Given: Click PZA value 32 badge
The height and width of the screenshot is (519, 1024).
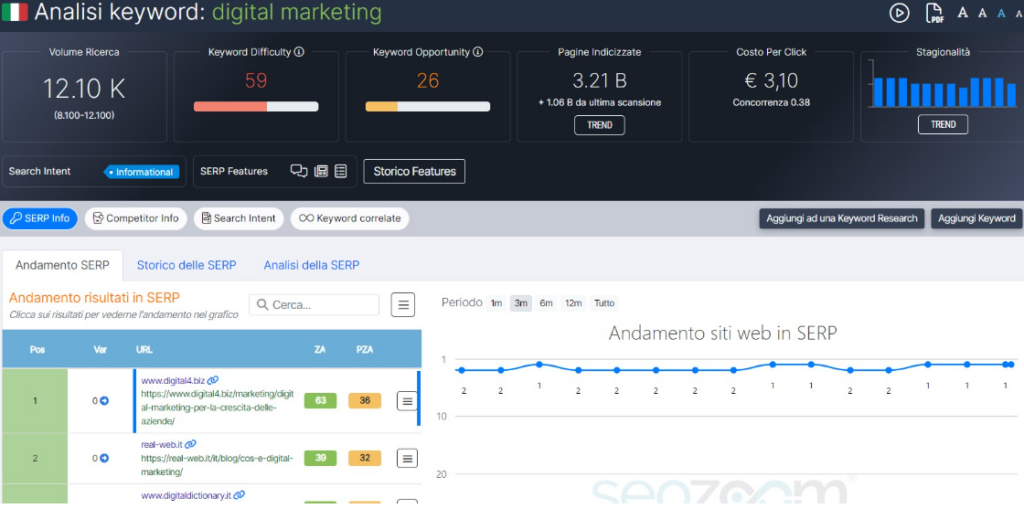Looking at the screenshot, I should click(364, 458).
